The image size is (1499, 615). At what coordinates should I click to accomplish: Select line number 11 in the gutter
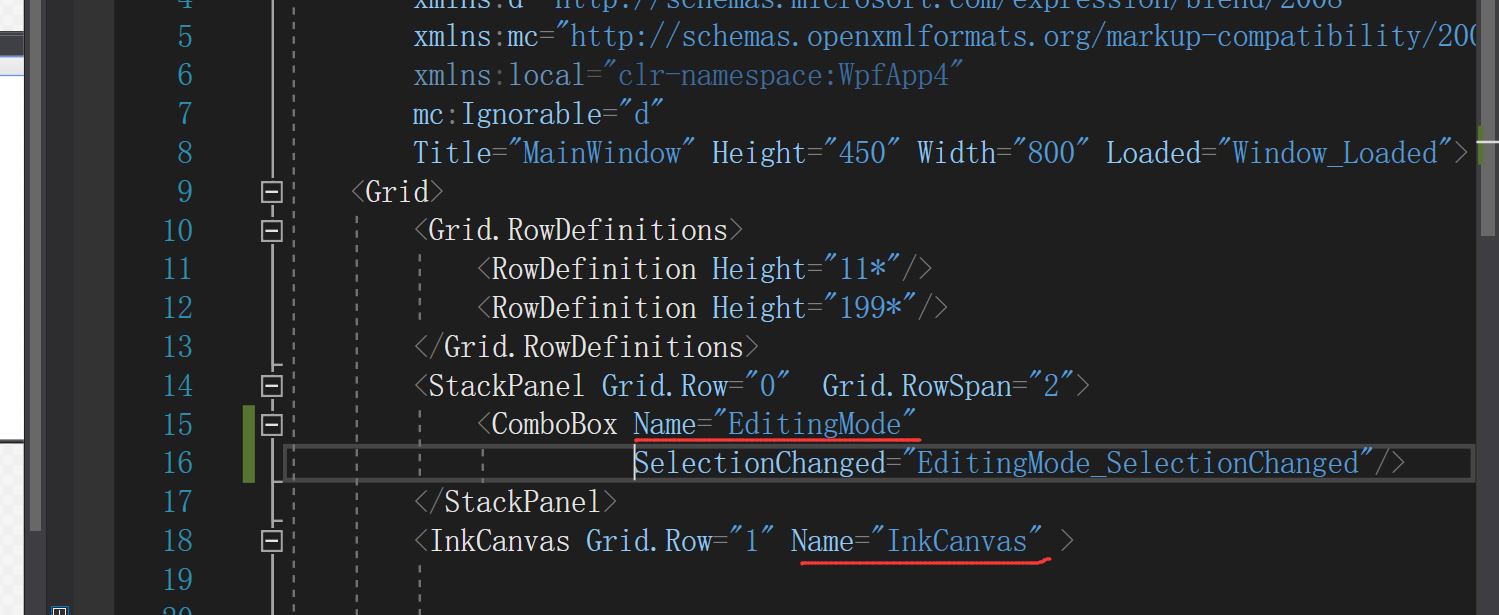pyautogui.click(x=178, y=268)
